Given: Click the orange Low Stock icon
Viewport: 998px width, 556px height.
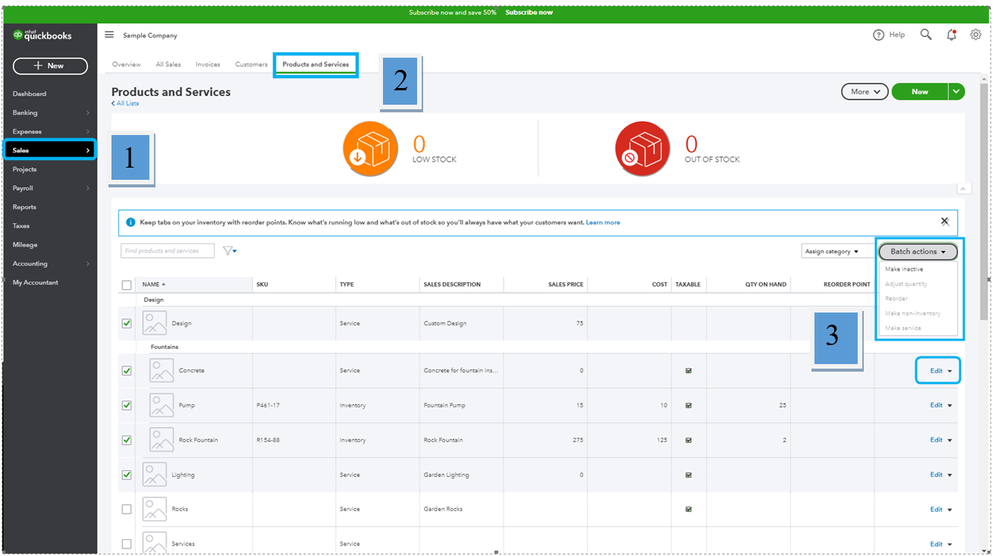Looking at the screenshot, I should point(372,150).
